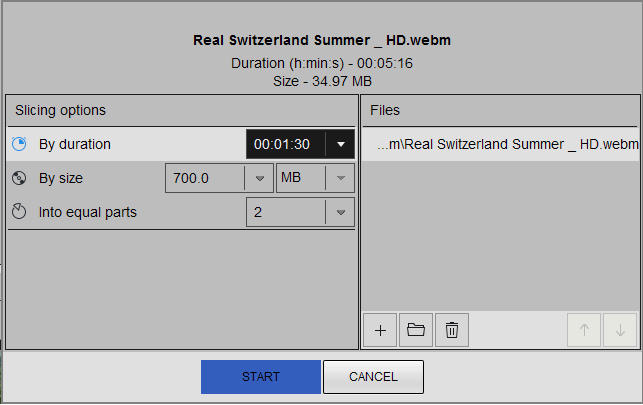Add a file with the plus icon
The image size is (643, 405).
click(380, 330)
